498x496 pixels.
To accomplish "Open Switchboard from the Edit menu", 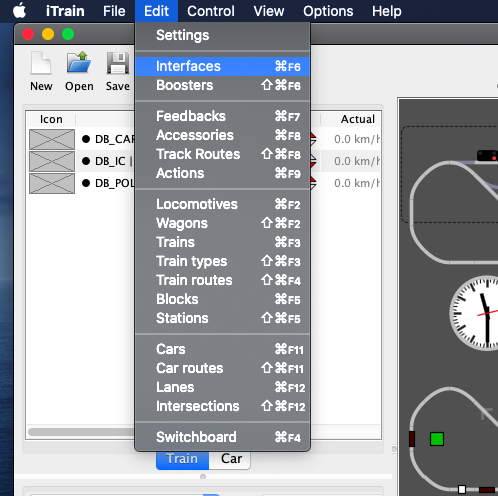I will 222,437.
